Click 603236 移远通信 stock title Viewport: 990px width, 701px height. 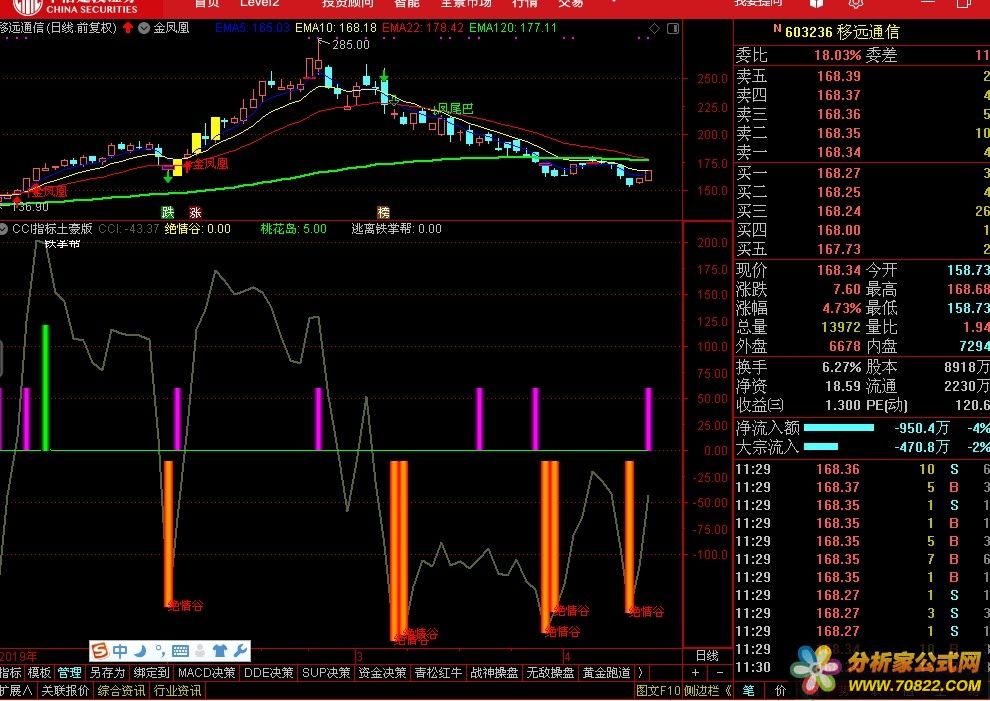click(x=842, y=32)
